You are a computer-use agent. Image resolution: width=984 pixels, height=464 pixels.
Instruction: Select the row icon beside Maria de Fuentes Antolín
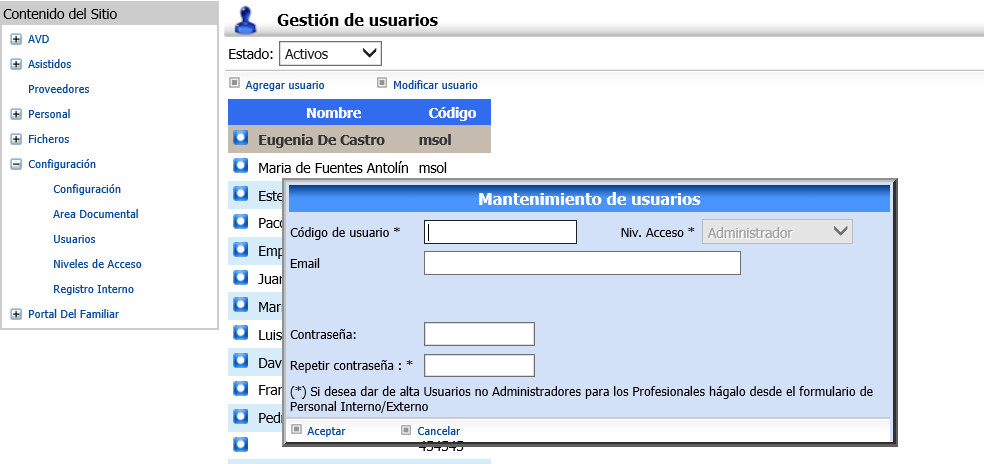(240, 166)
